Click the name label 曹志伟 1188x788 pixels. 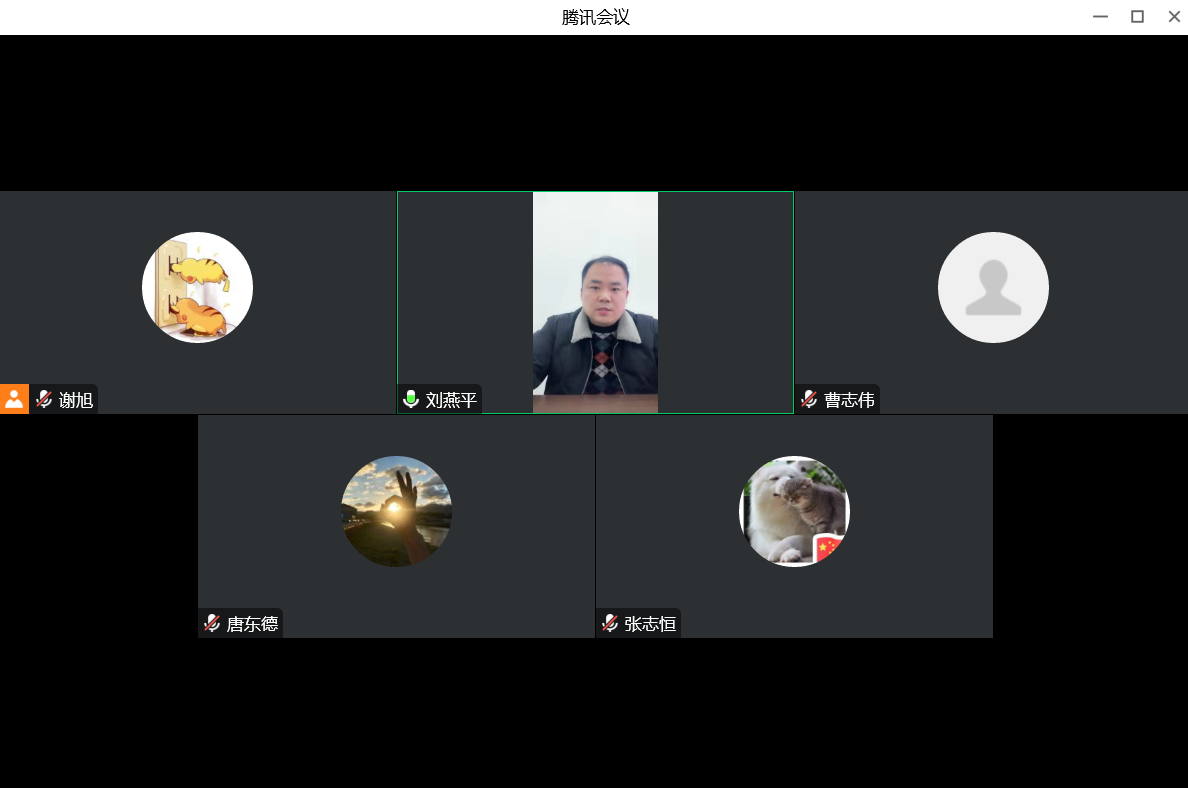[849, 400]
